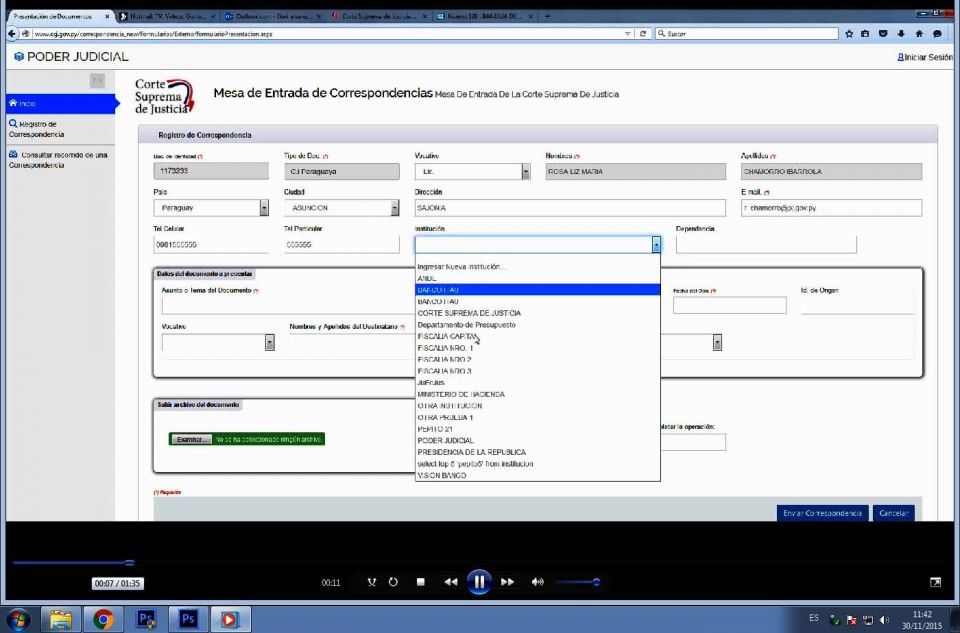Select ANDE from the institution list
960x633 pixels.
point(538,279)
